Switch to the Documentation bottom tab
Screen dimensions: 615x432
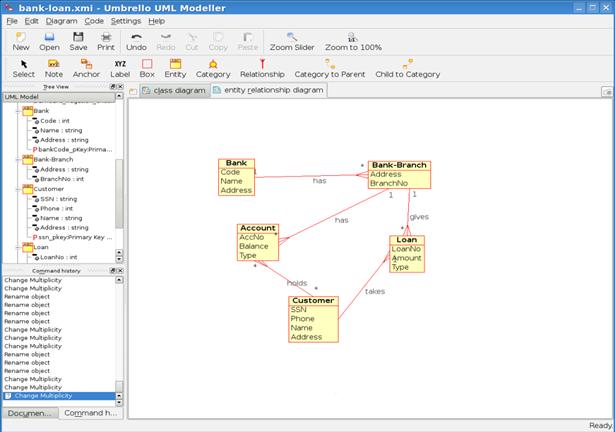pyautogui.click(x=30, y=413)
